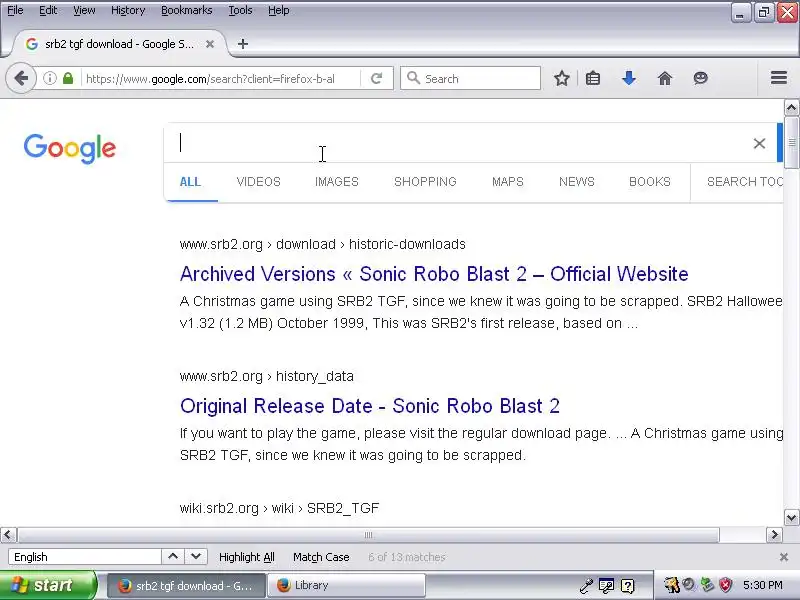800x600 pixels.
Task: Close the srb2 tgf download tab
Action: (210, 44)
